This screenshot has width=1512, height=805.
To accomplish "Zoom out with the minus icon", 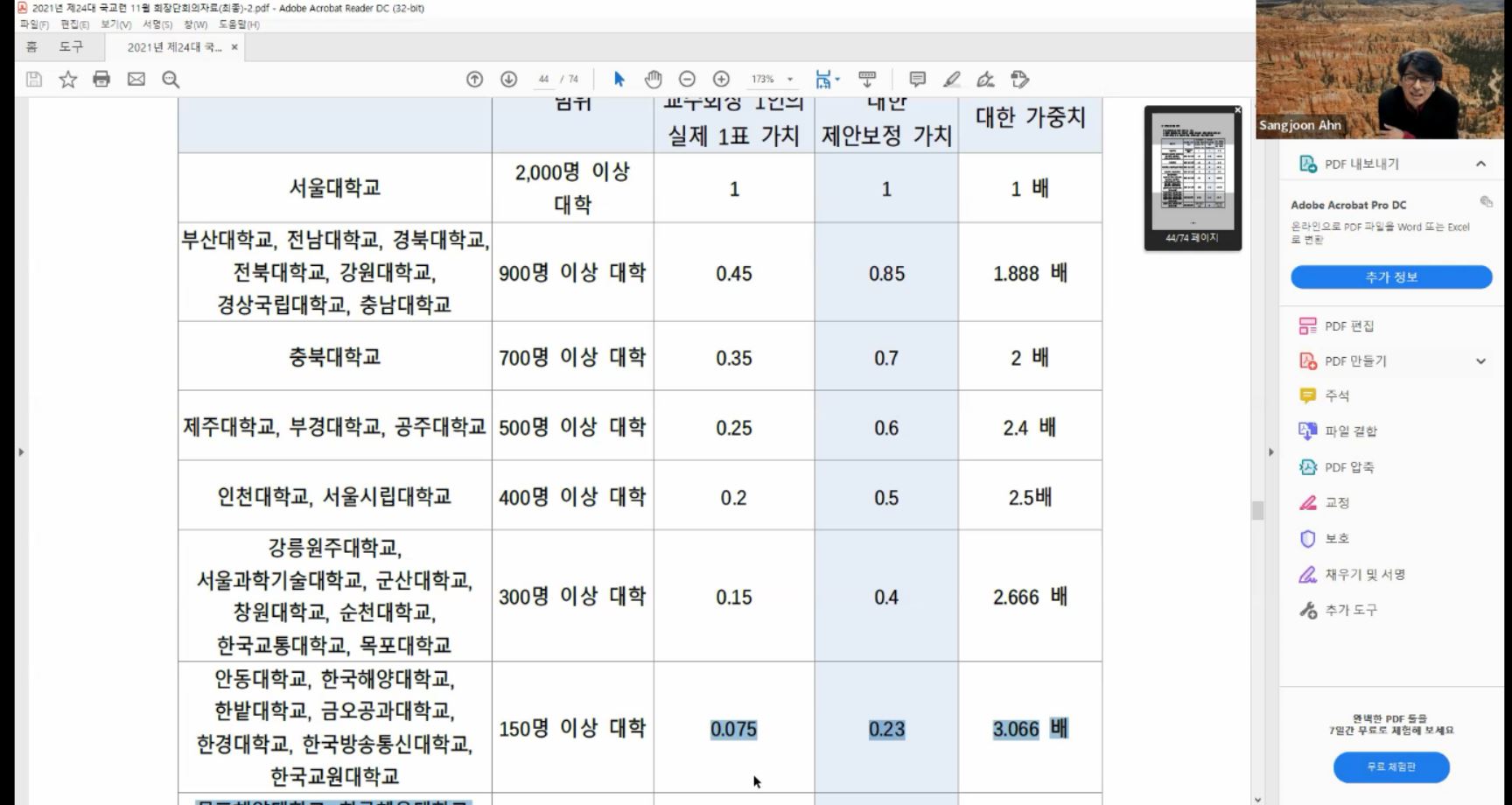I will pyautogui.click(x=687, y=80).
